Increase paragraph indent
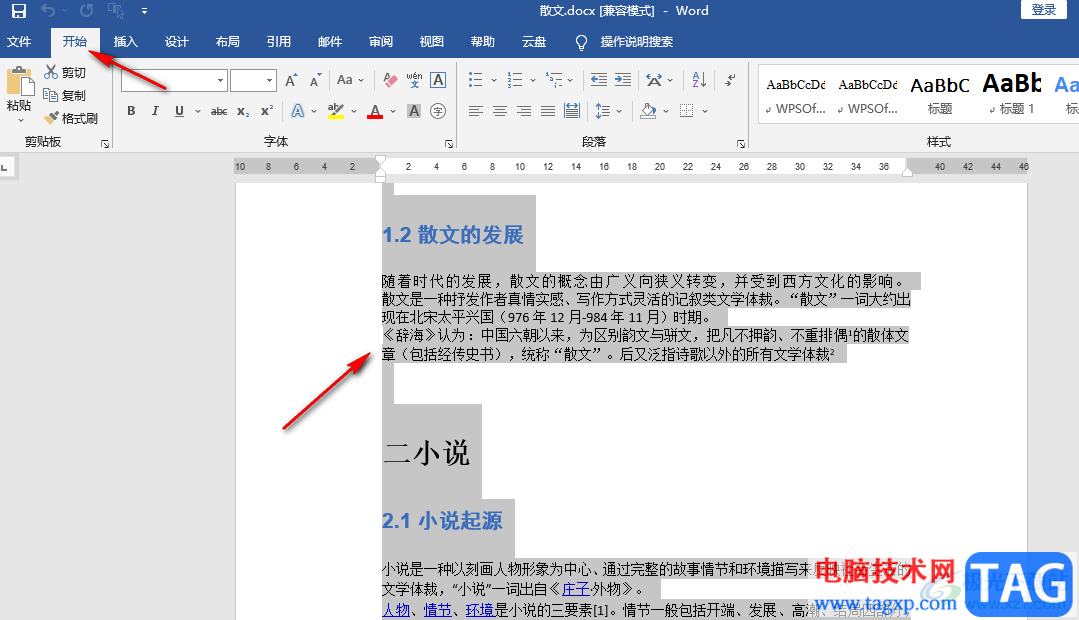The image size is (1079, 620). click(x=623, y=81)
